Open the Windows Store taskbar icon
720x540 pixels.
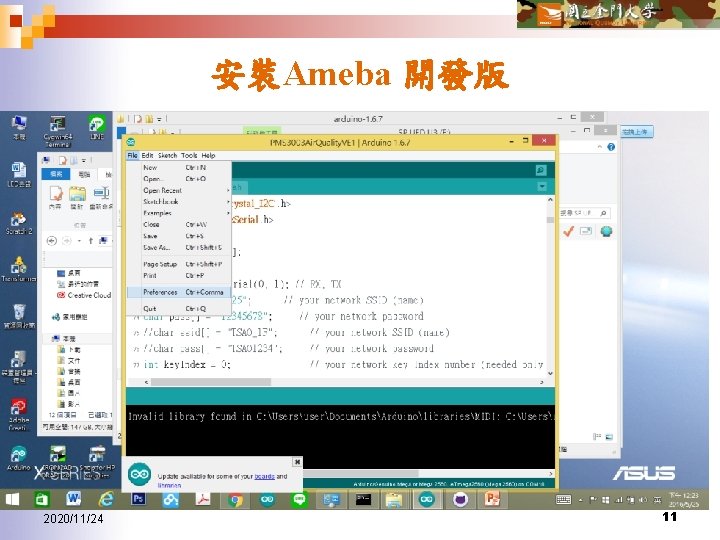[42, 499]
